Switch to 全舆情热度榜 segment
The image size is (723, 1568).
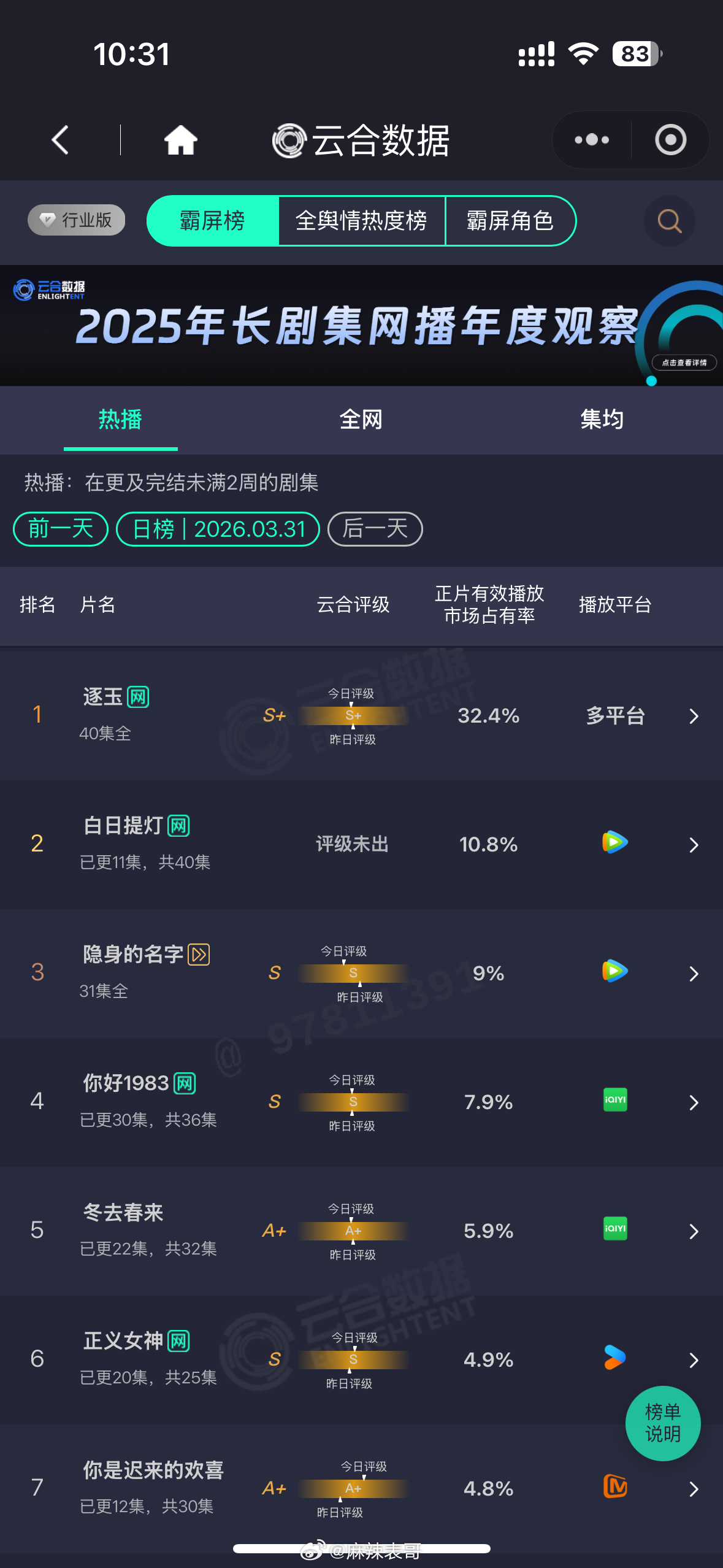coord(361,221)
